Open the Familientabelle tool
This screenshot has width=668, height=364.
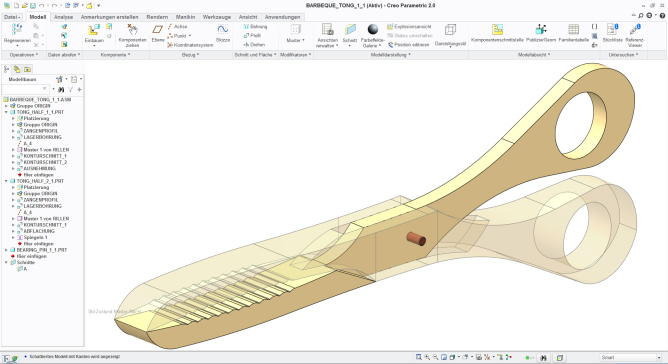coord(573,29)
